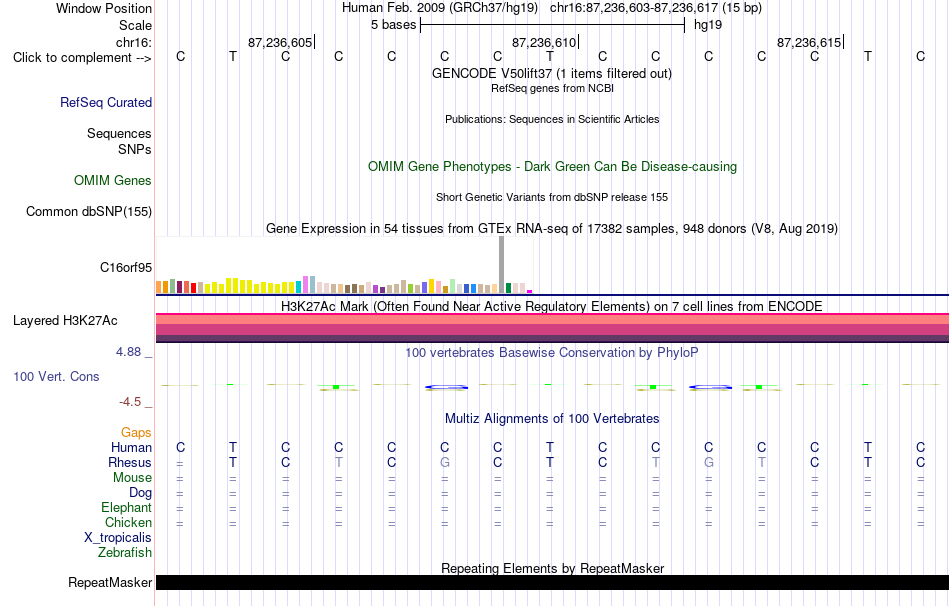Screen dimensions: 950x606
Task: Select the Elephant species row label
Action: tap(126, 507)
